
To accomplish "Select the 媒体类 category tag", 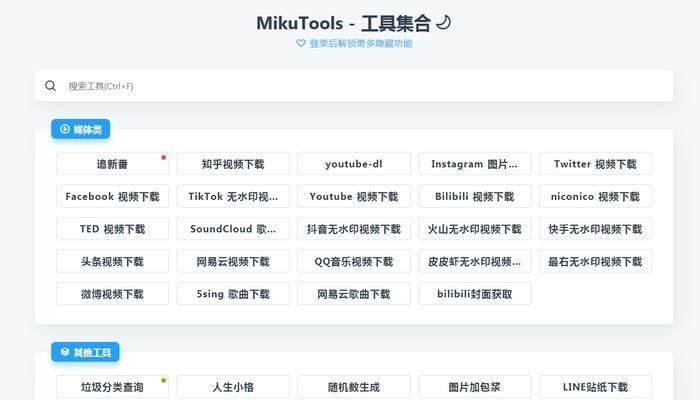I will [80, 129].
